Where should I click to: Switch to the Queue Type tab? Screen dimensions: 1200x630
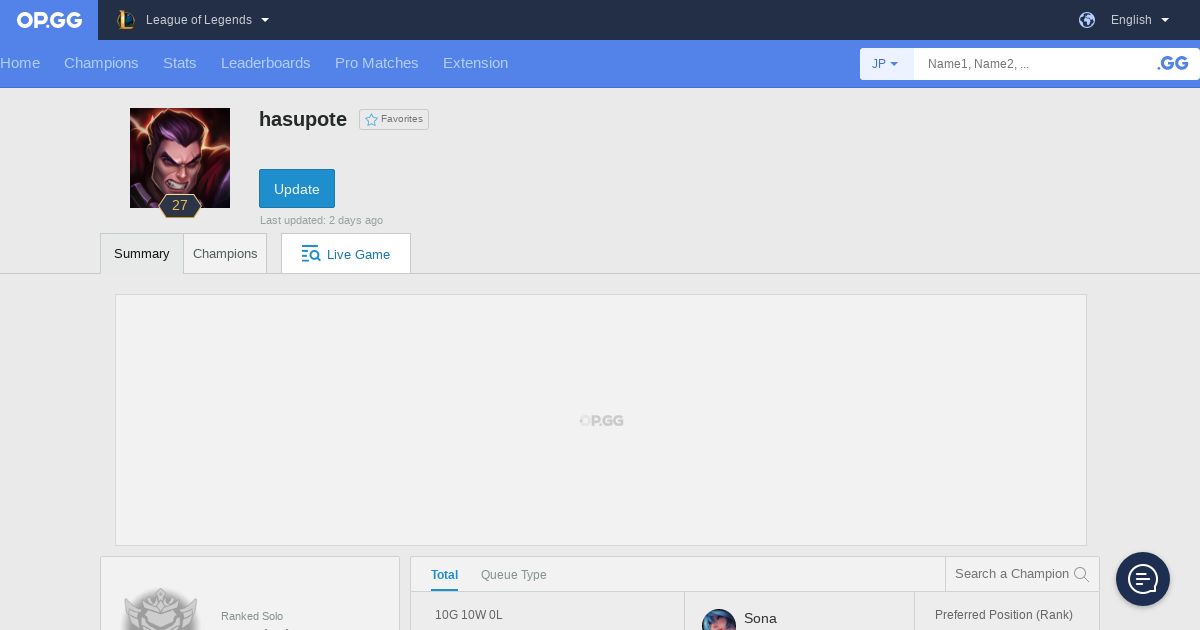click(514, 575)
